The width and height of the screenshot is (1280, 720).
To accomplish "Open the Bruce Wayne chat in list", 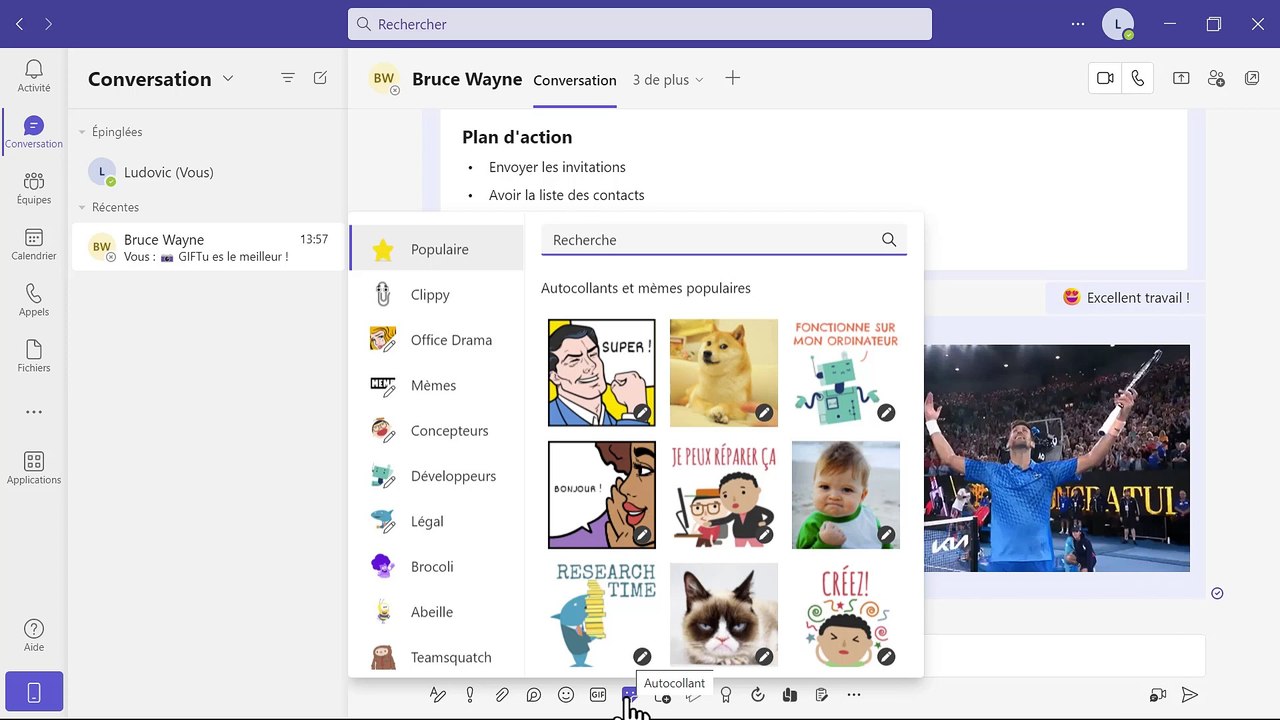I will click(208, 247).
